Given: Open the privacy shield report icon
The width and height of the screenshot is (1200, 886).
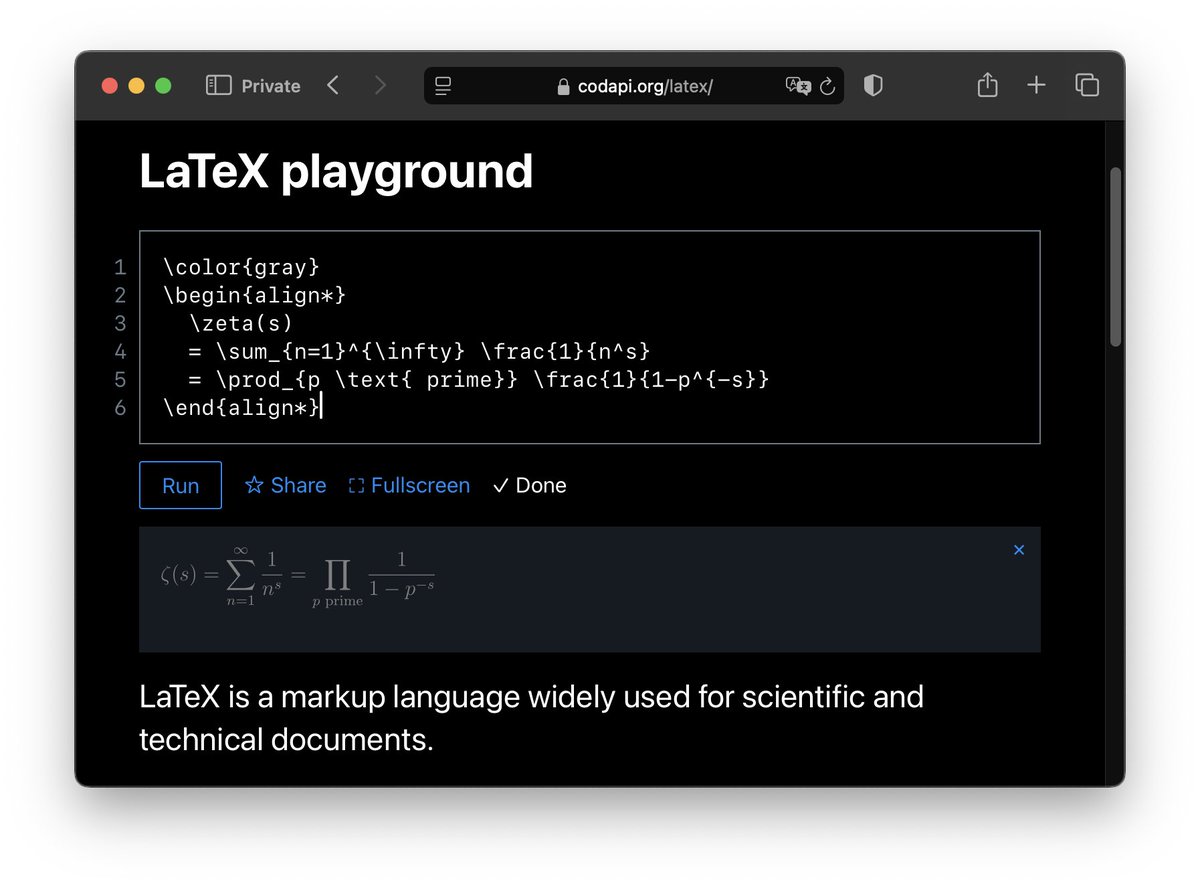Looking at the screenshot, I should point(872,86).
